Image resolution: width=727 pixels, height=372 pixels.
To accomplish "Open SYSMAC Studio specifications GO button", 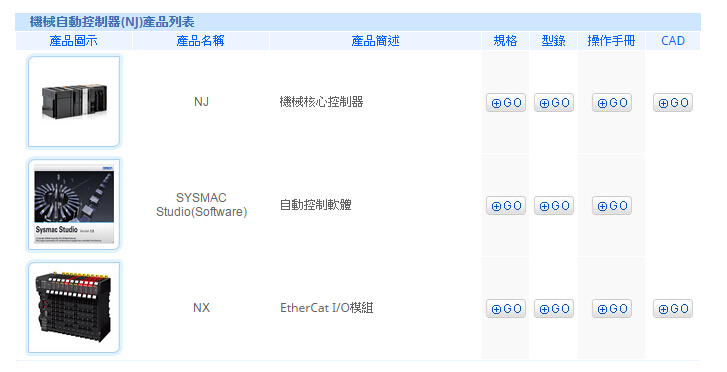I will (506, 205).
